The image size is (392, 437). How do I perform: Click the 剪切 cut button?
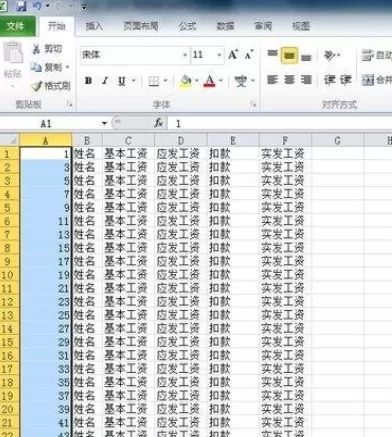48,49
